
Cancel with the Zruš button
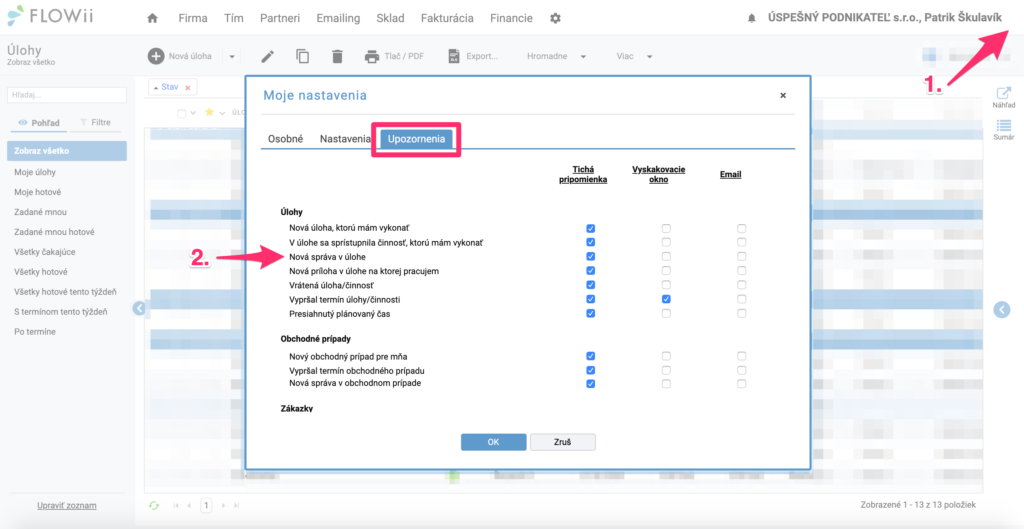click(x=562, y=442)
